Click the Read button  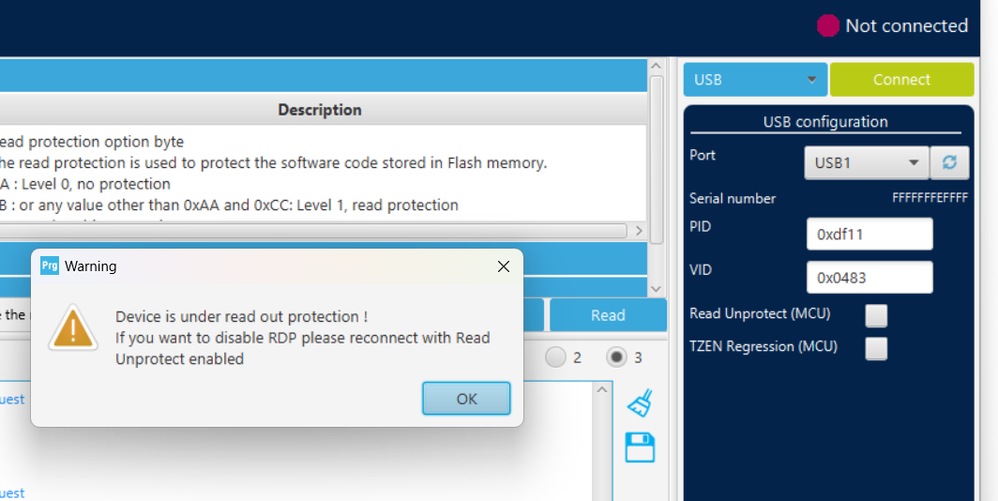[607, 315]
